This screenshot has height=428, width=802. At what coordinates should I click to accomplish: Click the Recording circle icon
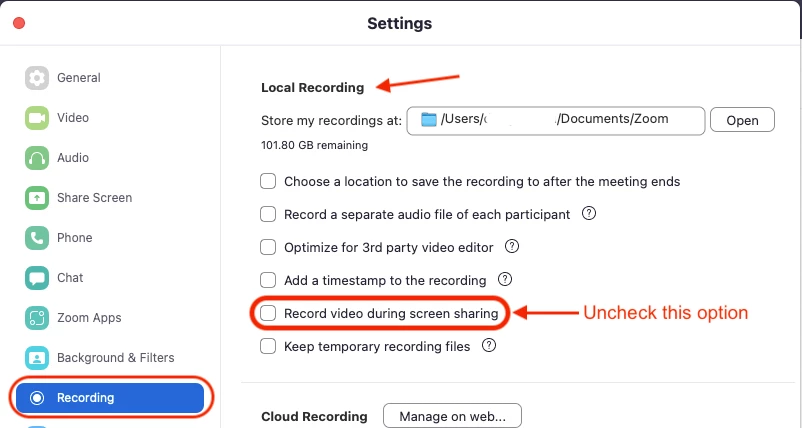click(37, 398)
